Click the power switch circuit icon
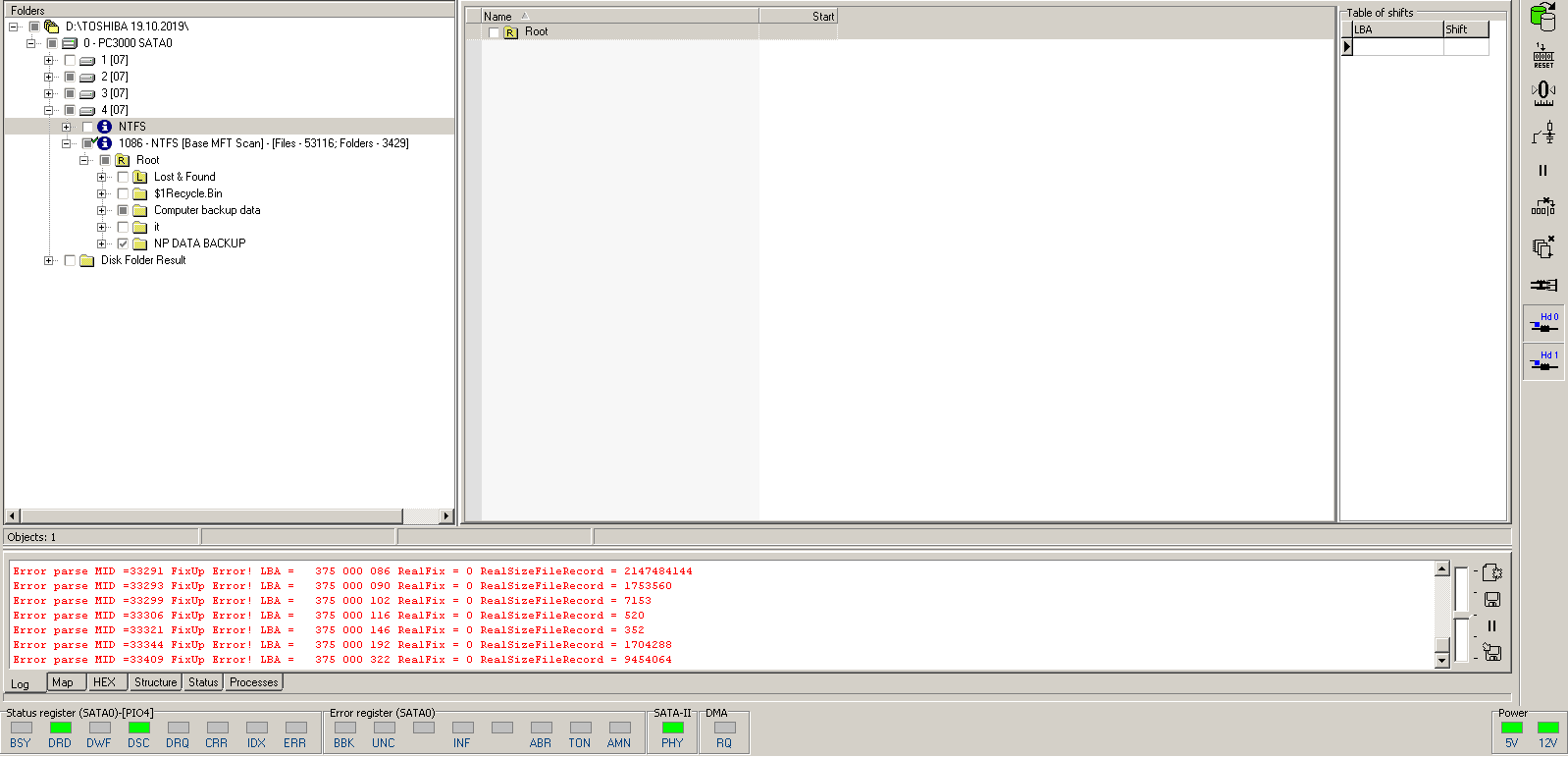This screenshot has height=757, width=1568. (x=1542, y=133)
